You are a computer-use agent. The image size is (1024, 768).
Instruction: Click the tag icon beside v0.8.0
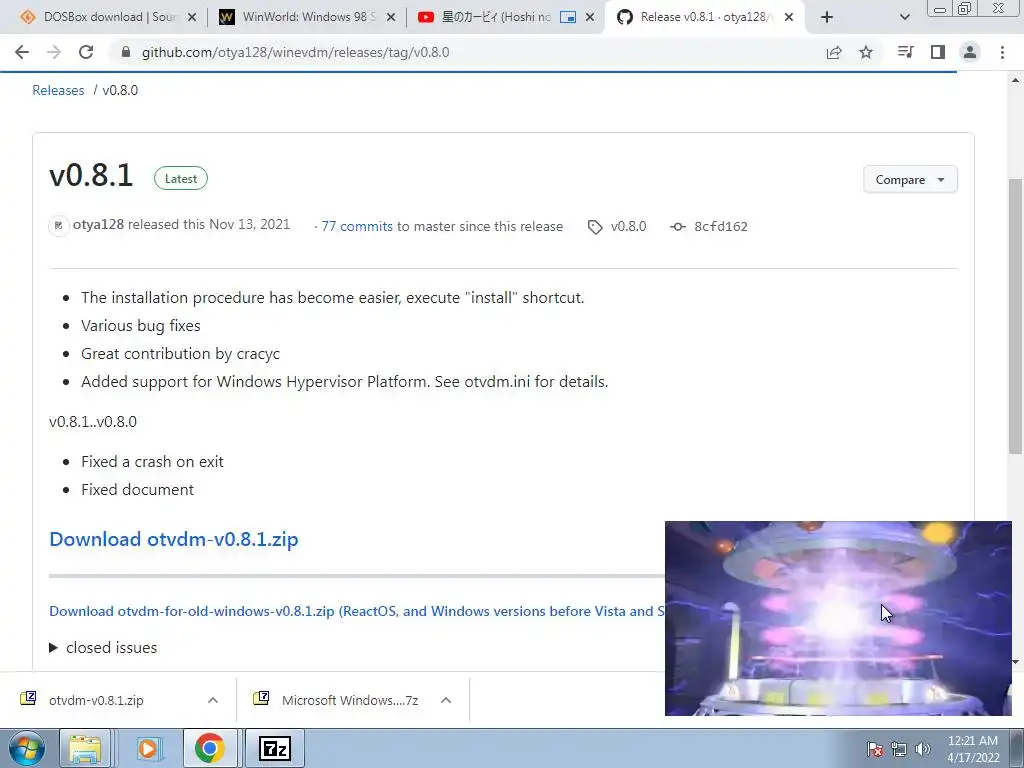point(595,227)
